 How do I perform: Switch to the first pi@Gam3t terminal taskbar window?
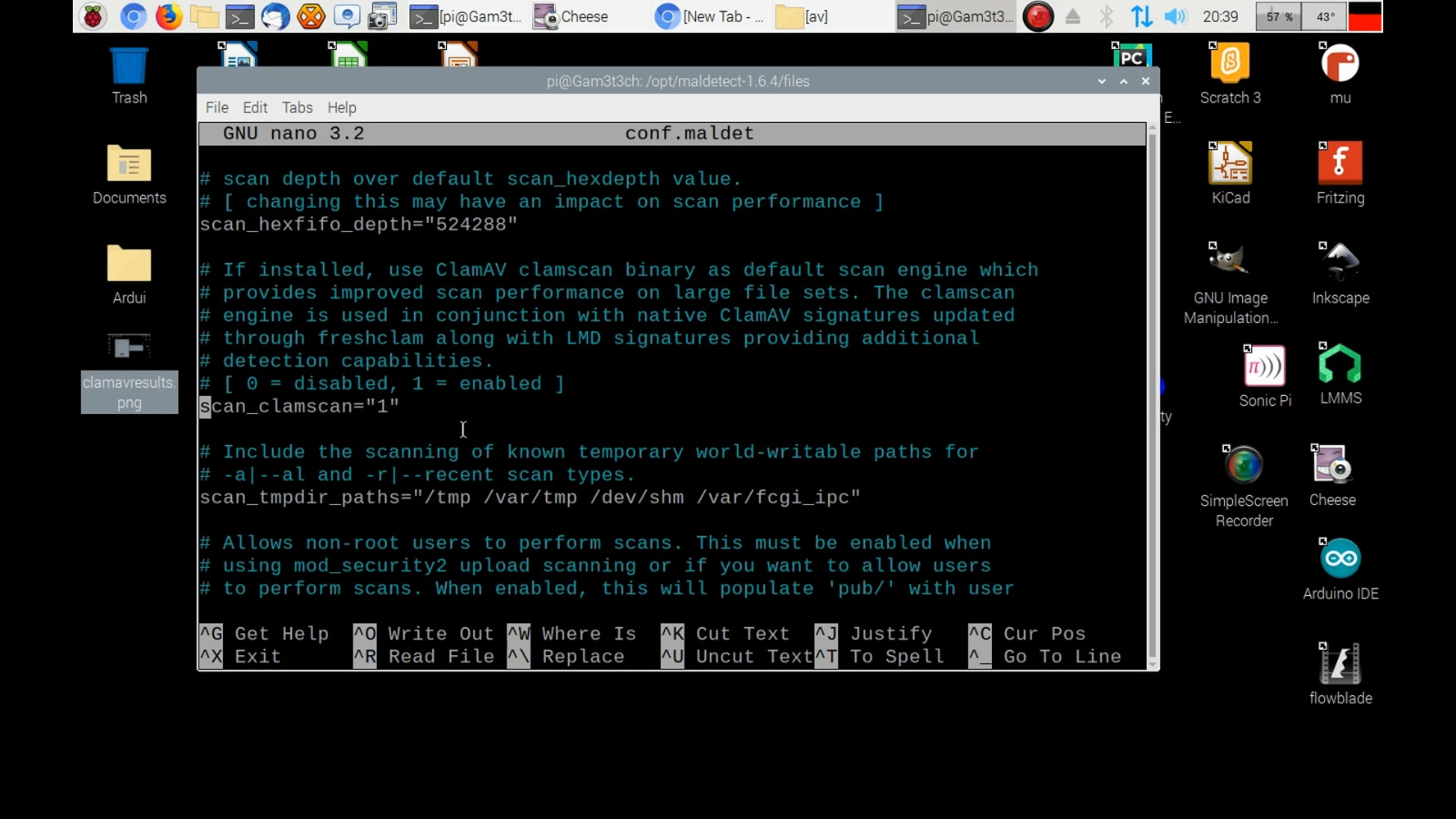tap(466, 16)
